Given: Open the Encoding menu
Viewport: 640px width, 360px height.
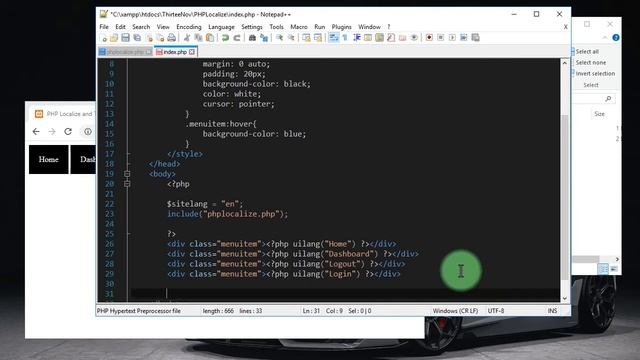Looking at the screenshot, I should (189, 27).
